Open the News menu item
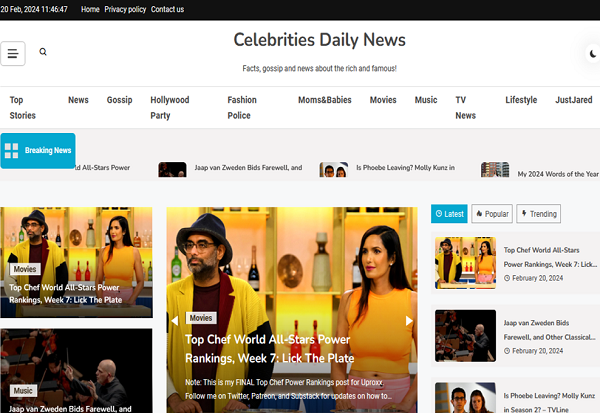The height and width of the screenshot is (413, 600). click(78, 100)
